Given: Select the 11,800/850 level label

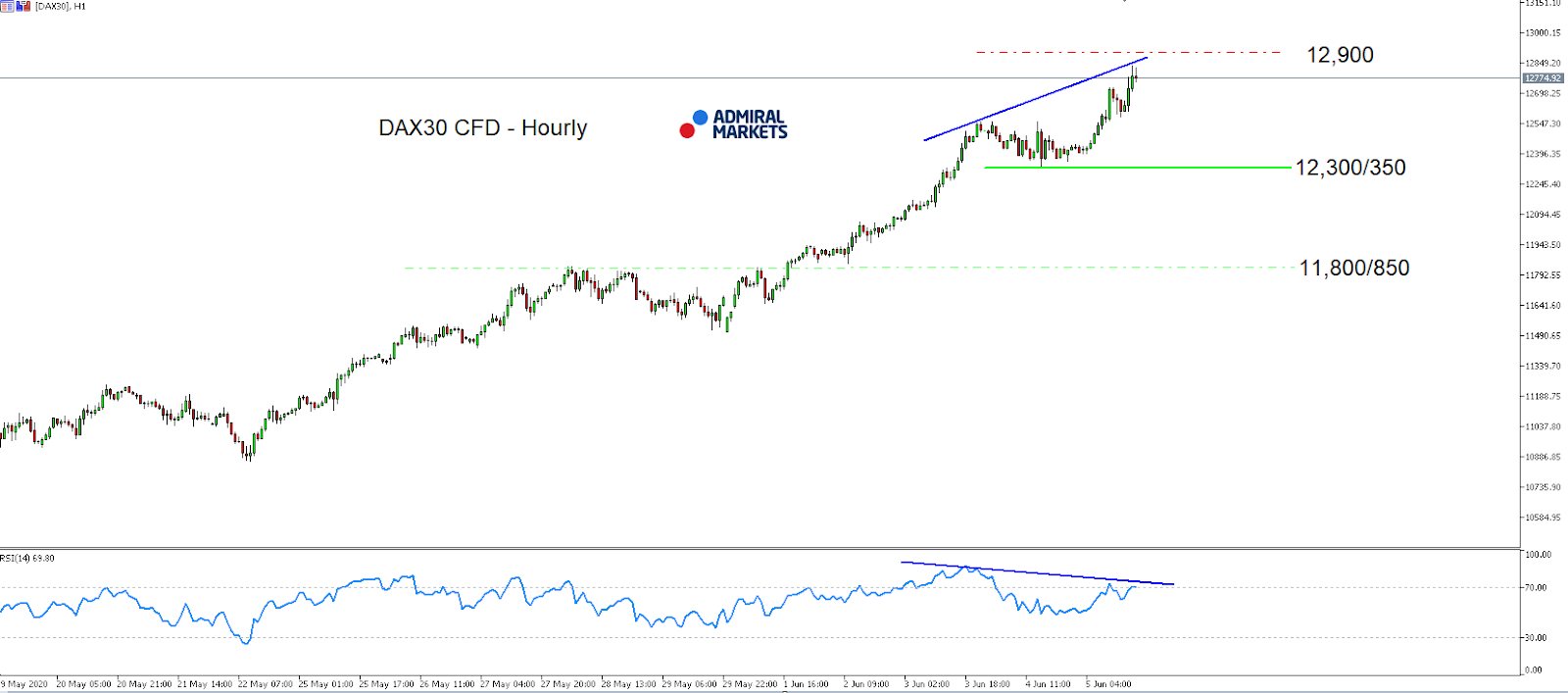Looking at the screenshot, I should click(1354, 268).
